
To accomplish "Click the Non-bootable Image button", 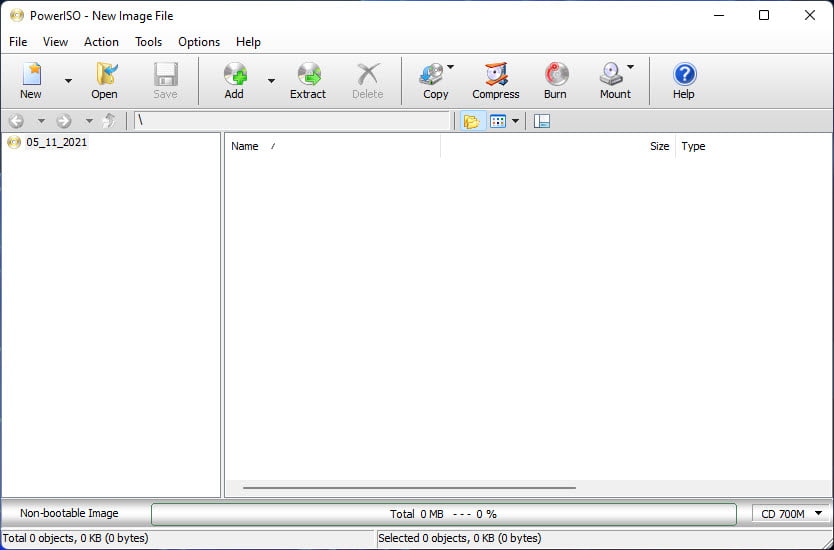I will pyautogui.click(x=69, y=513).
